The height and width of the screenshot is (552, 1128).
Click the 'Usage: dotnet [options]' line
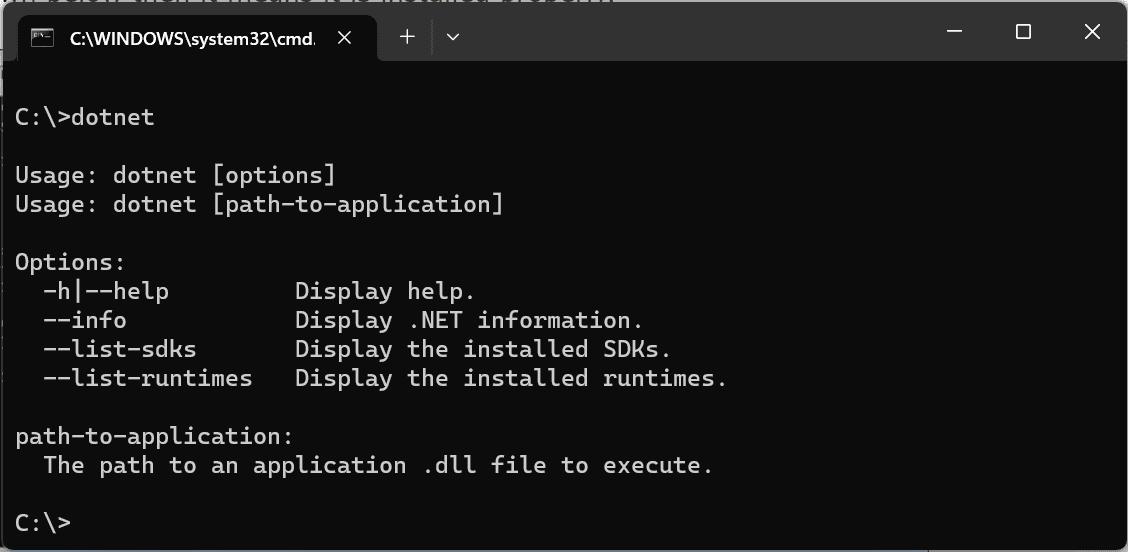(175, 175)
